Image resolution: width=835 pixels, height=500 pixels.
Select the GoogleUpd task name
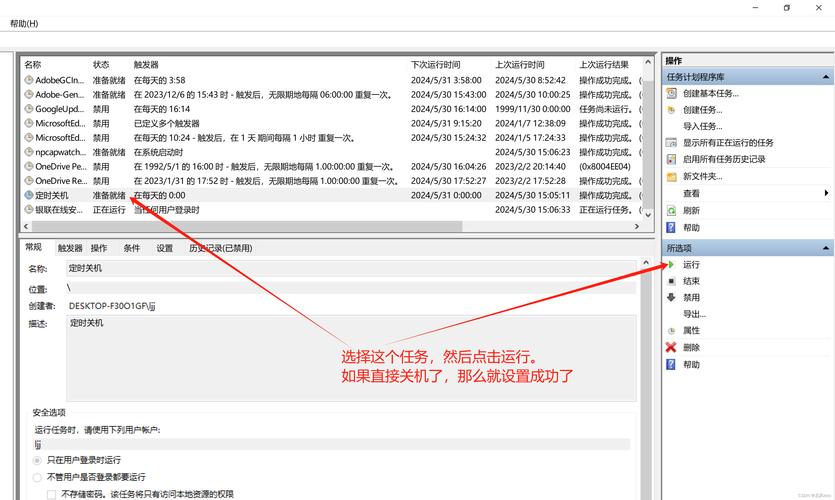click(59, 109)
